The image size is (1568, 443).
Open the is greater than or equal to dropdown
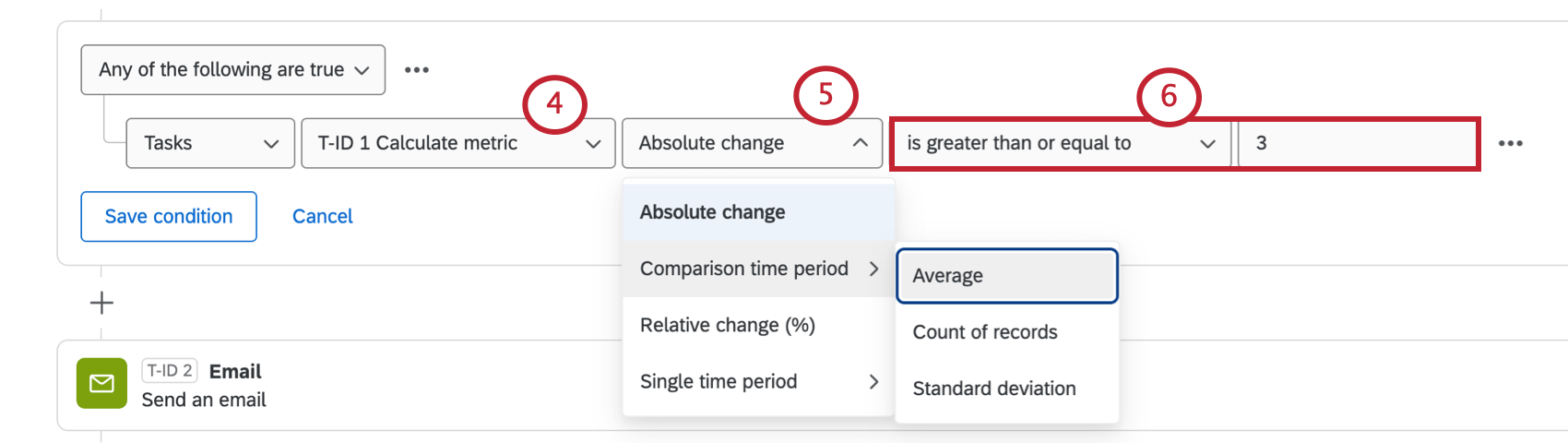[x=1061, y=143]
